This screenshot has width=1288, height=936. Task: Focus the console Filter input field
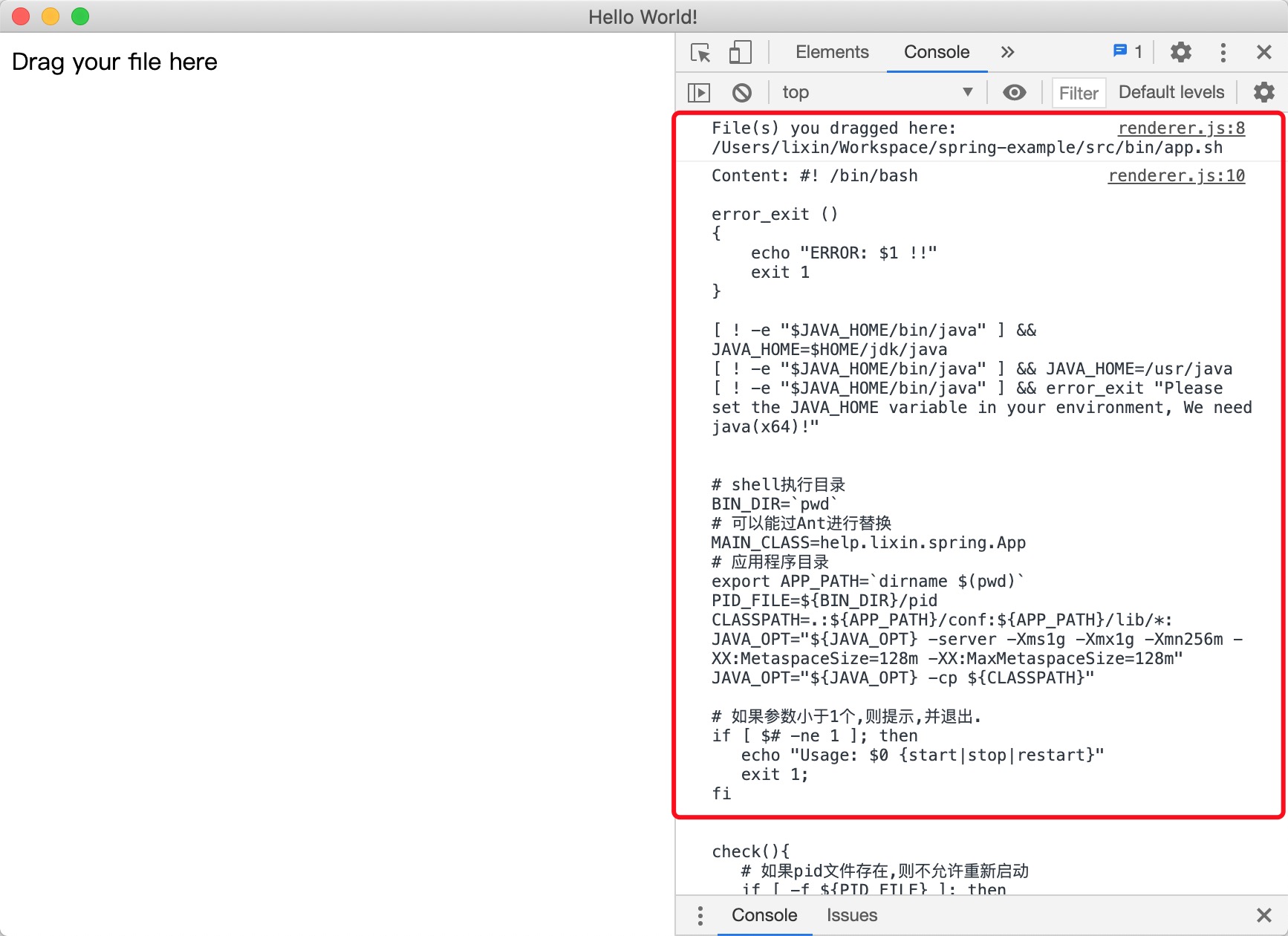pyautogui.click(x=1079, y=93)
